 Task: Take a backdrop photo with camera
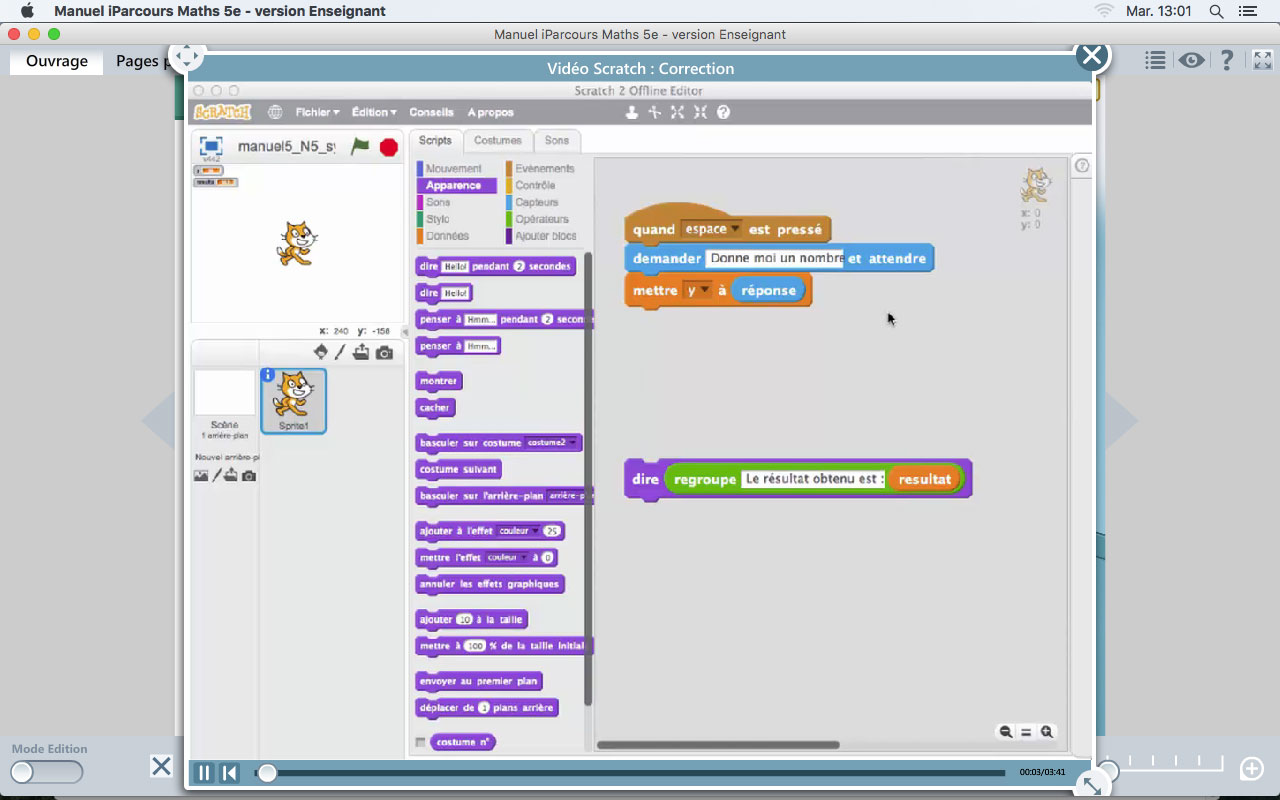click(x=249, y=476)
